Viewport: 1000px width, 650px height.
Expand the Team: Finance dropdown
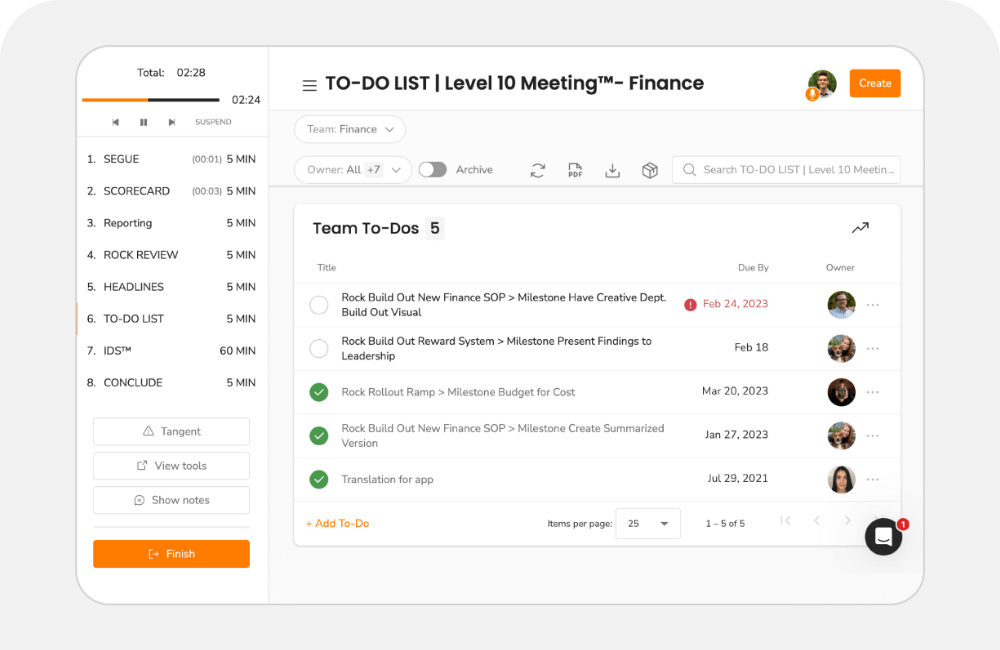click(x=349, y=129)
